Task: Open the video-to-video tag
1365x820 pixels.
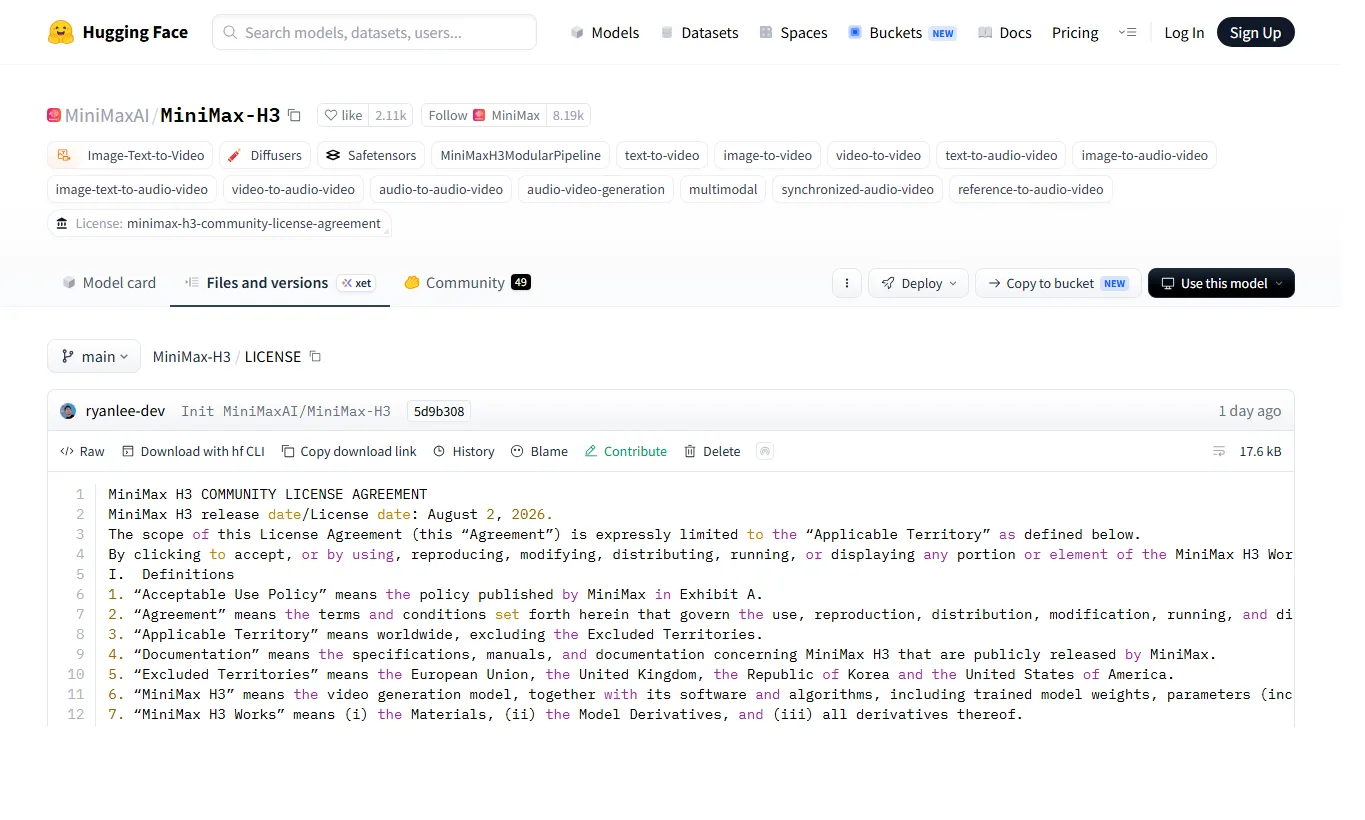Action: coord(879,155)
